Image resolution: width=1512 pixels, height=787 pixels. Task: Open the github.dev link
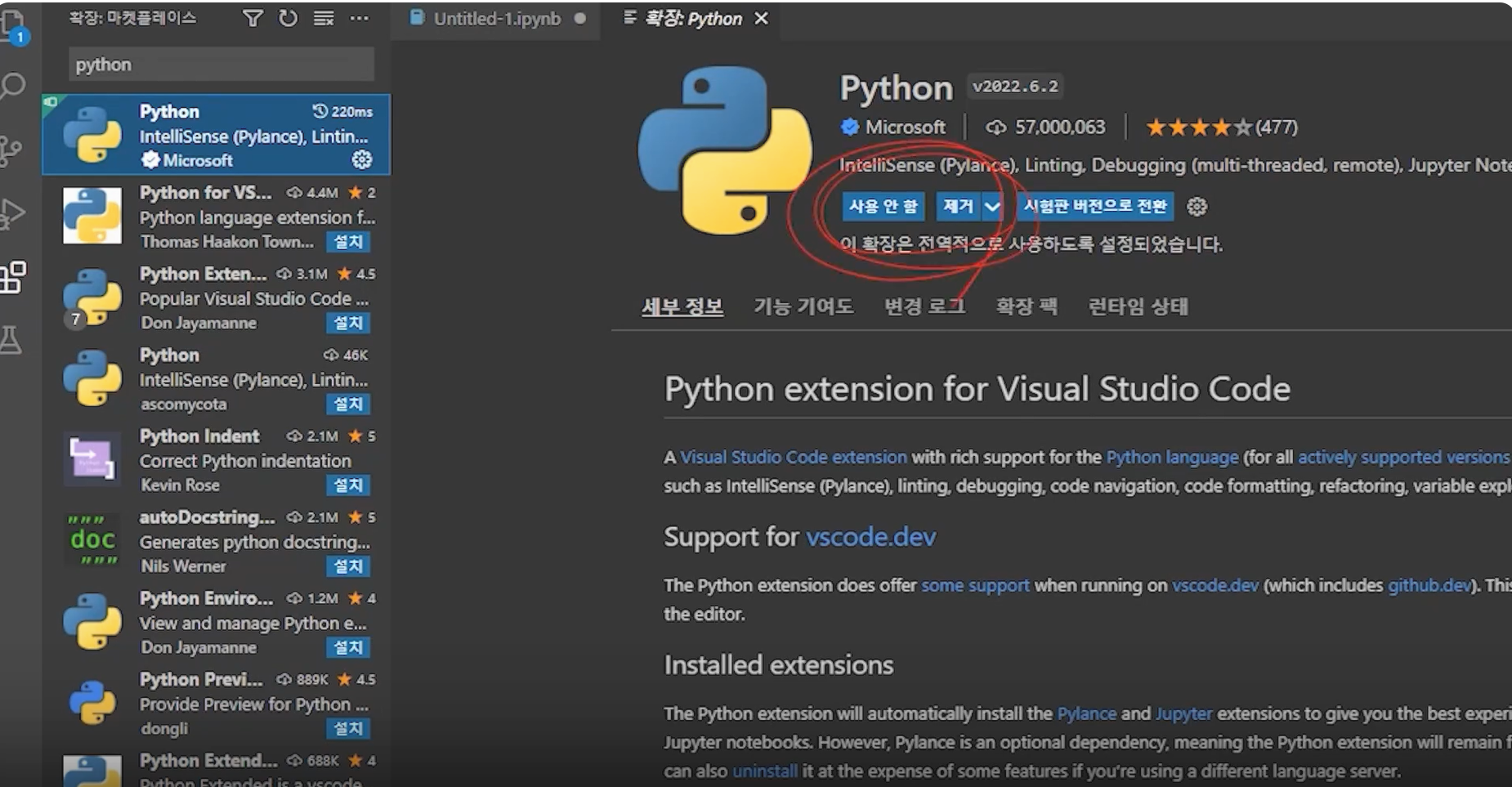[1429, 585]
